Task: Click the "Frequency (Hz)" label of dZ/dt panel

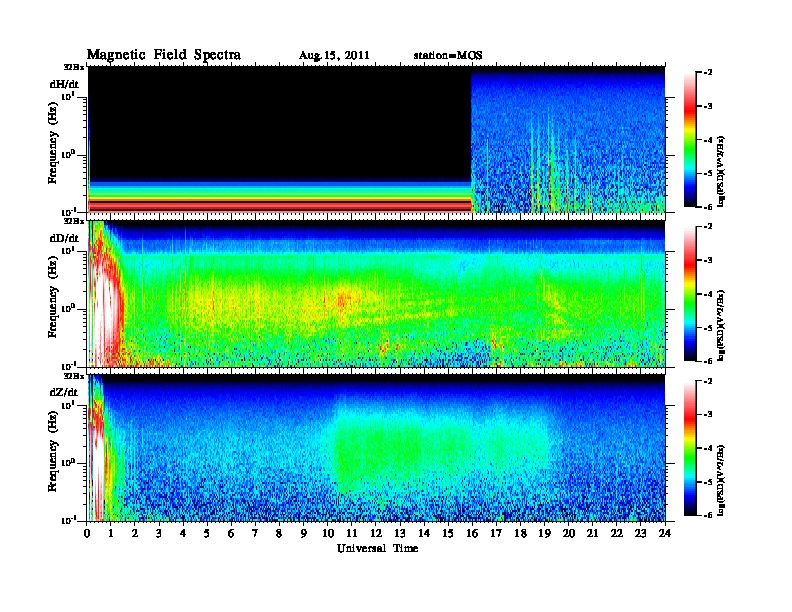Action: click(x=53, y=452)
